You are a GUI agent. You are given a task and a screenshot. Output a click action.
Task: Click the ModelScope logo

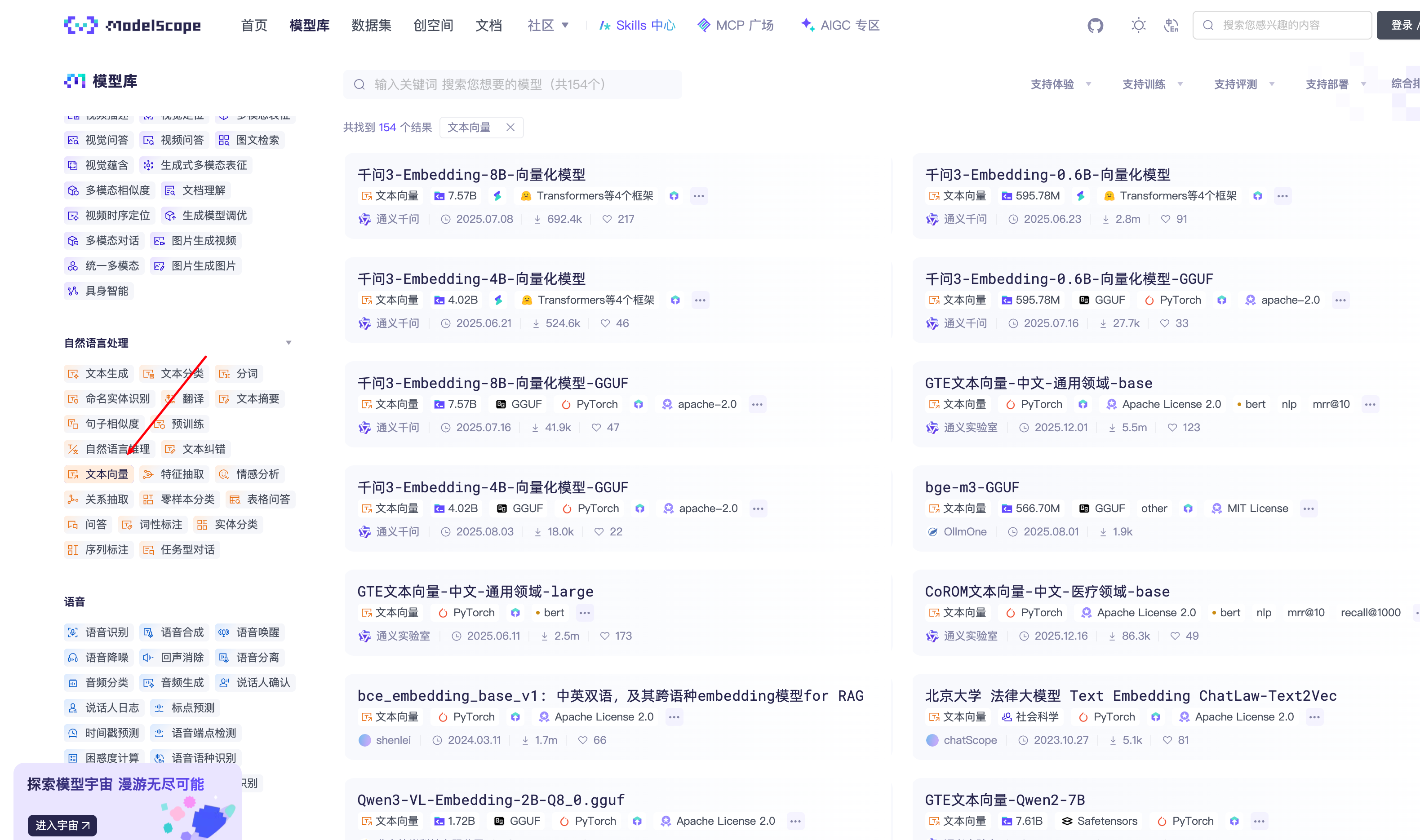coord(133,26)
